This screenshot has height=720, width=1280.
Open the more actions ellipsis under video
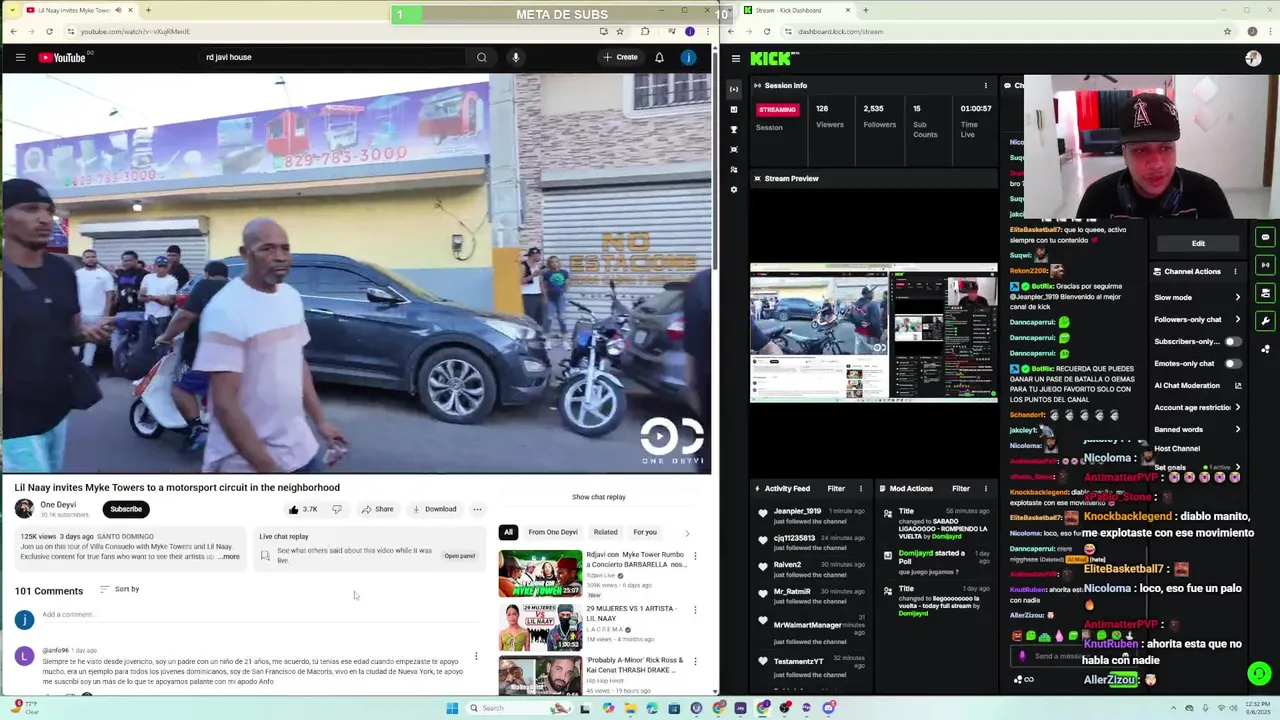pyautogui.click(x=477, y=509)
